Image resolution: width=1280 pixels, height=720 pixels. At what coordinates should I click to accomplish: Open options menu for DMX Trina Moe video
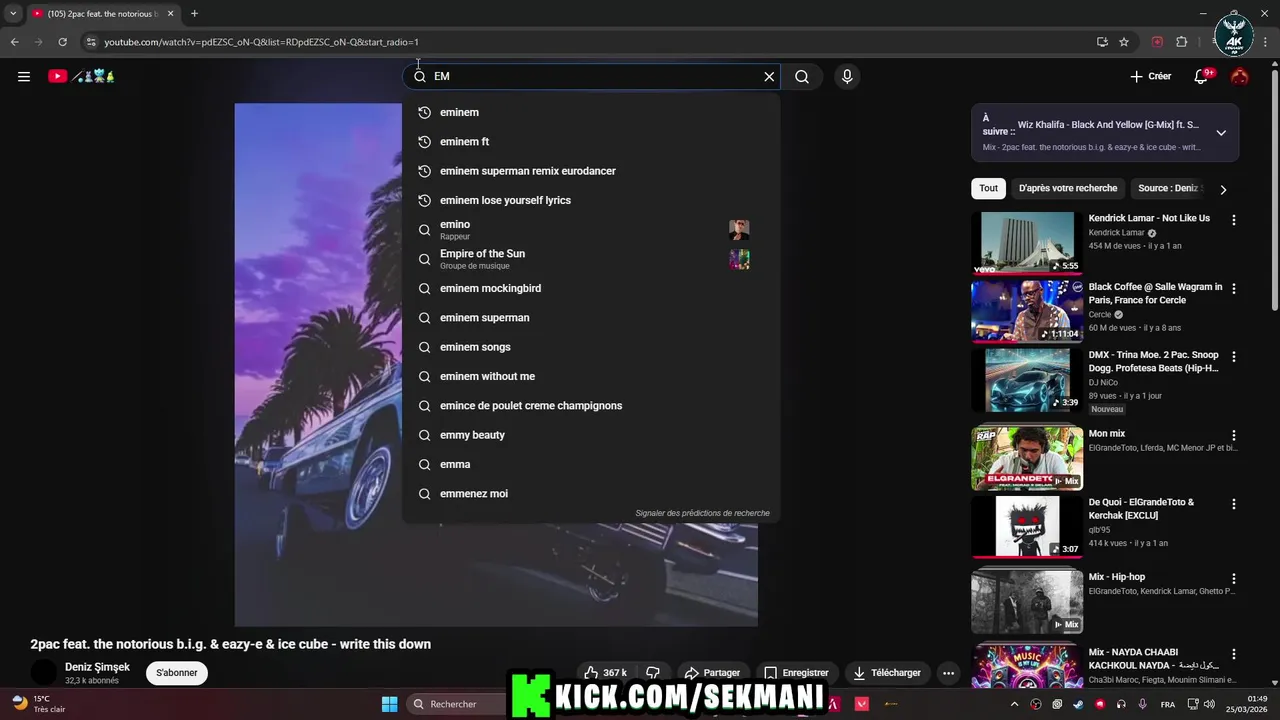1234,357
